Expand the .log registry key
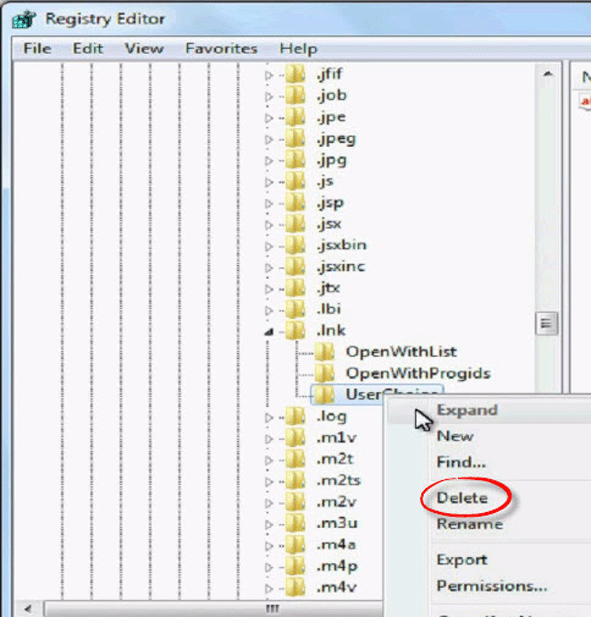 pyautogui.click(x=269, y=417)
